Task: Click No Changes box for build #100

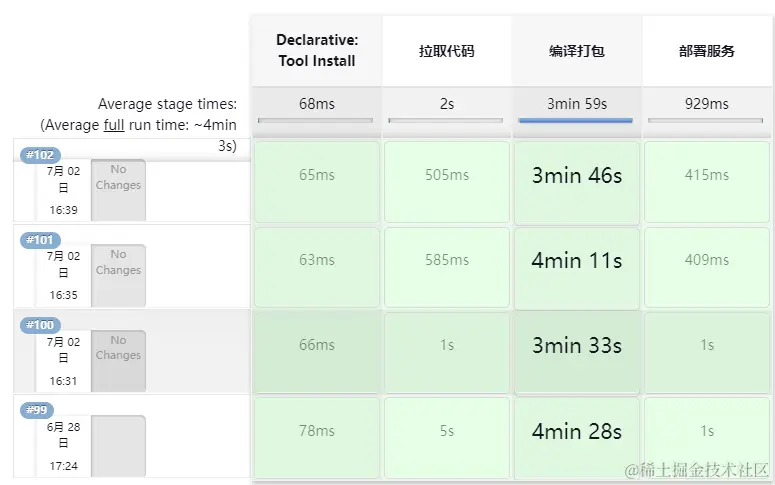Action: click(118, 359)
